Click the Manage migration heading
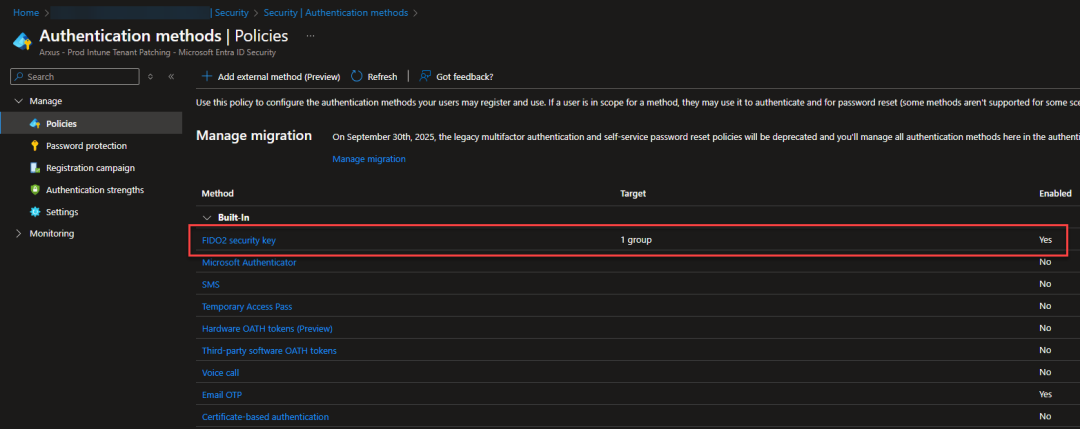The image size is (1080, 429). [x=254, y=135]
